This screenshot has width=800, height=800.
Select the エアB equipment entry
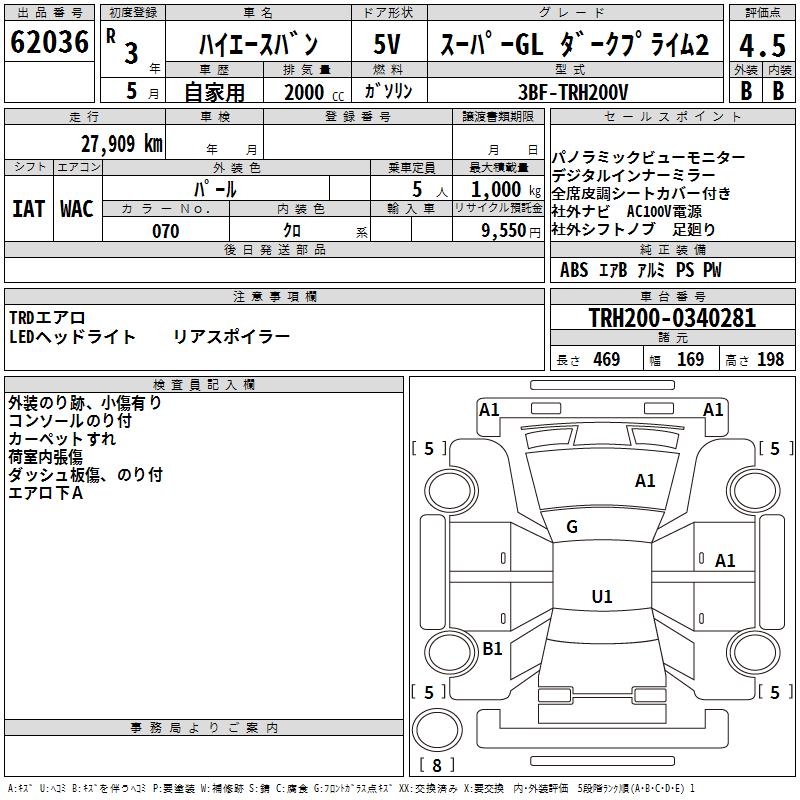coord(612,270)
